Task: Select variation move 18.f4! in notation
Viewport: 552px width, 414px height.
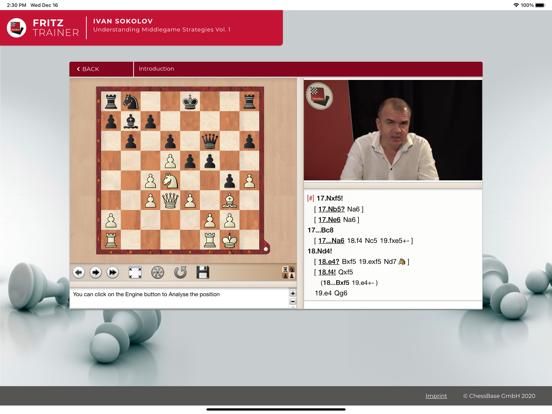Action: pos(327,272)
